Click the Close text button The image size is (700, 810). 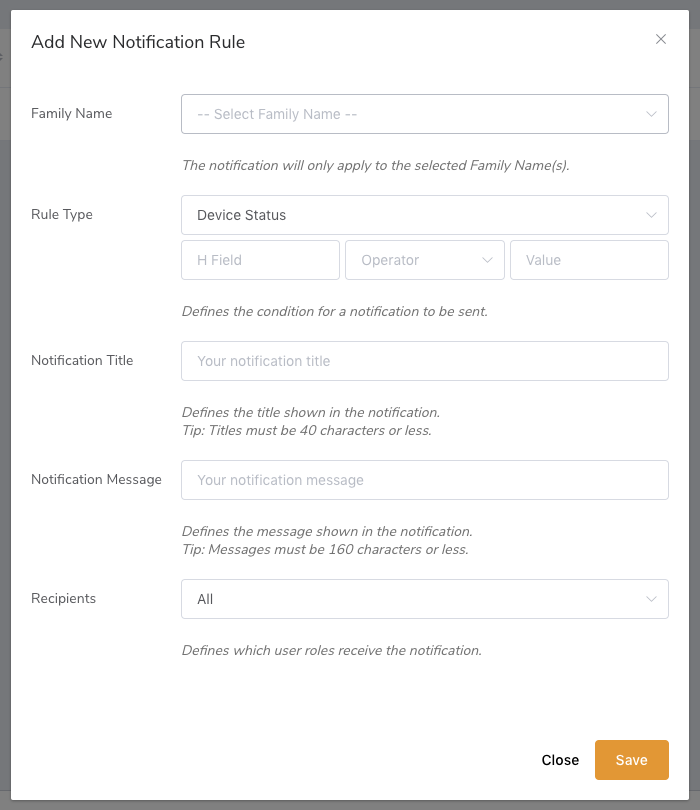[560, 760]
